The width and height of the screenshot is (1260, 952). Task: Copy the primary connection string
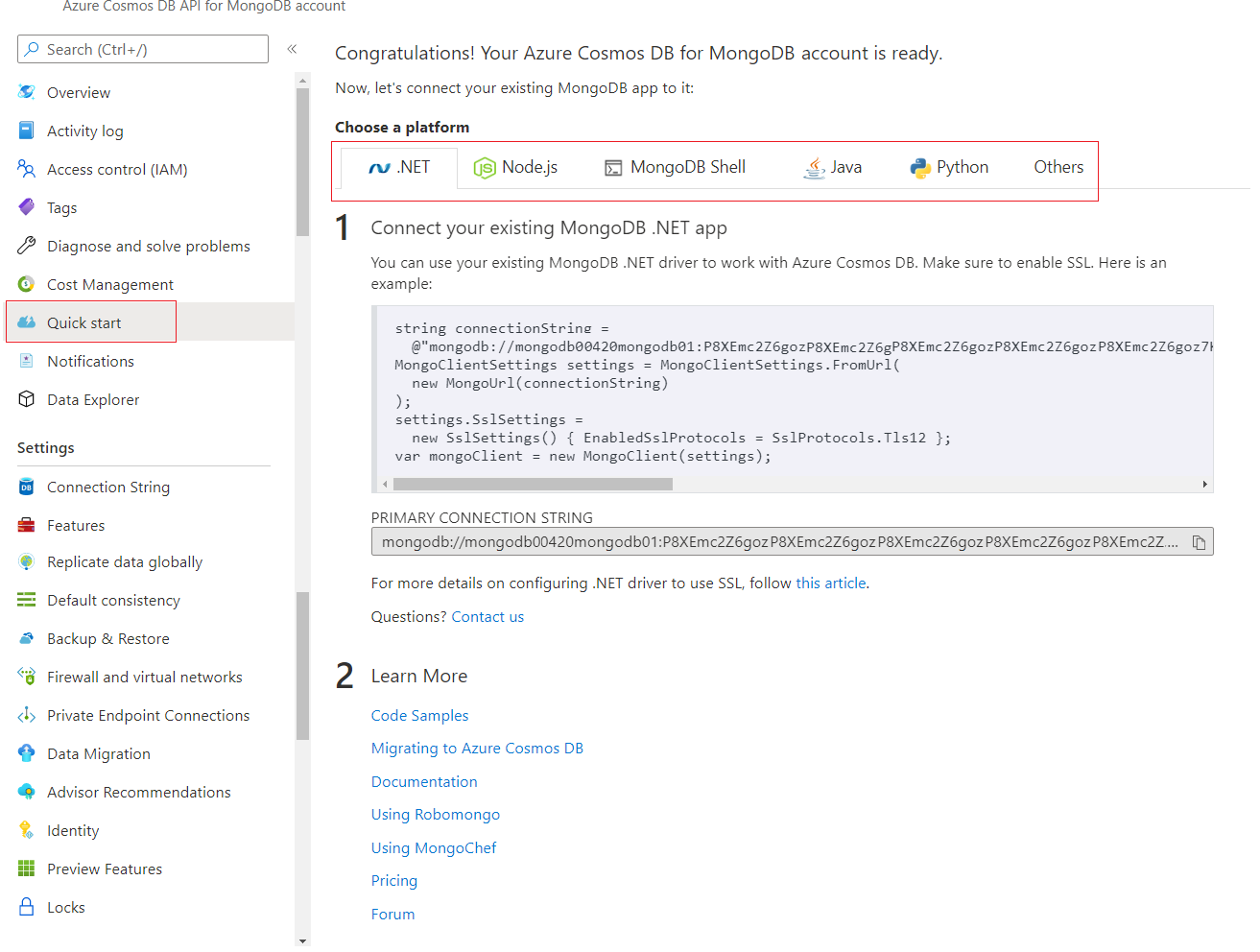(1199, 541)
